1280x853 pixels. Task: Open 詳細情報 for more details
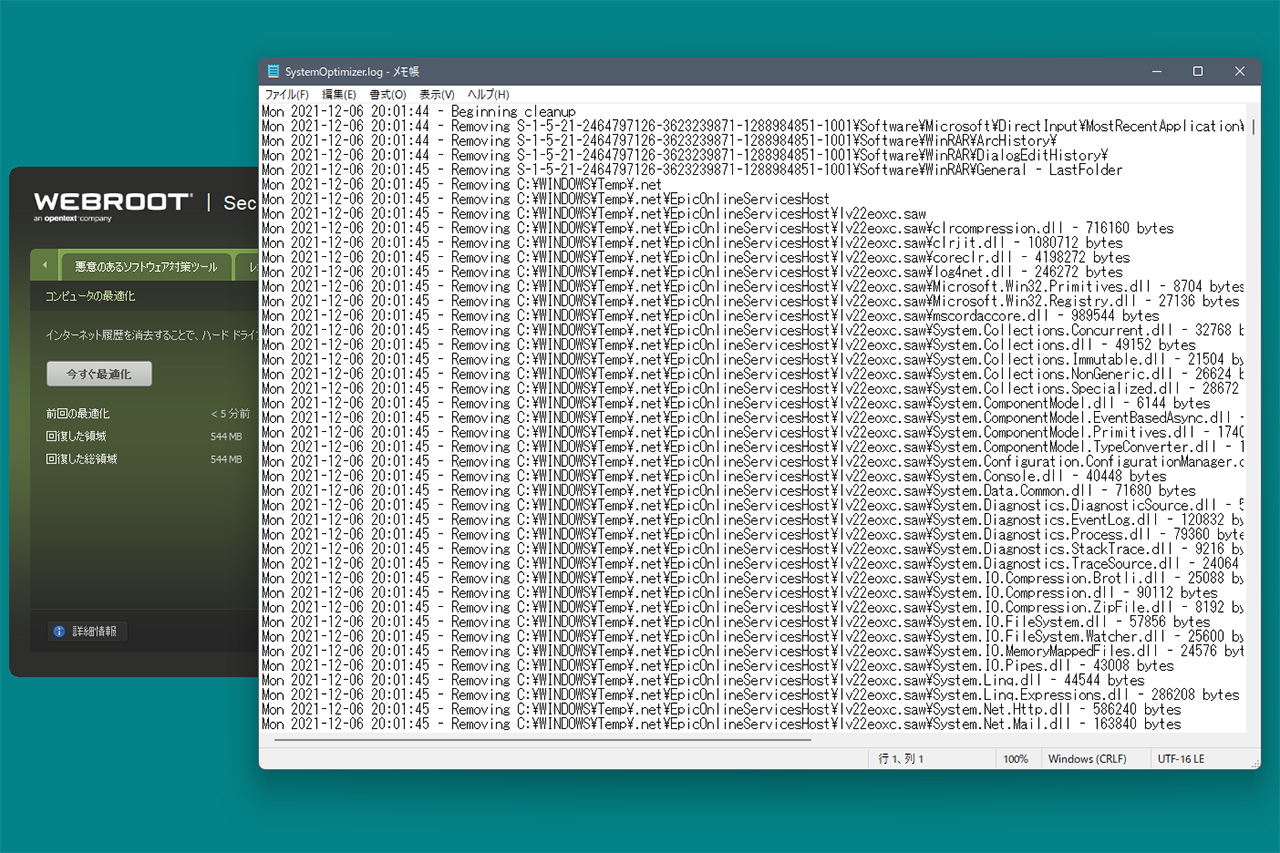click(94, 632)
